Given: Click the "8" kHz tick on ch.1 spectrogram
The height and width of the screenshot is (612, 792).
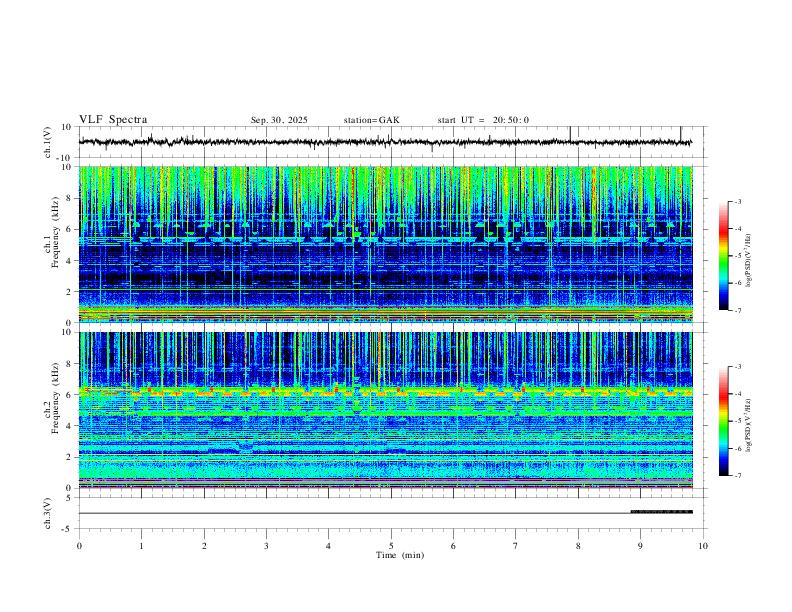Looking at the screenshot, I should click(x=70, y=198).
